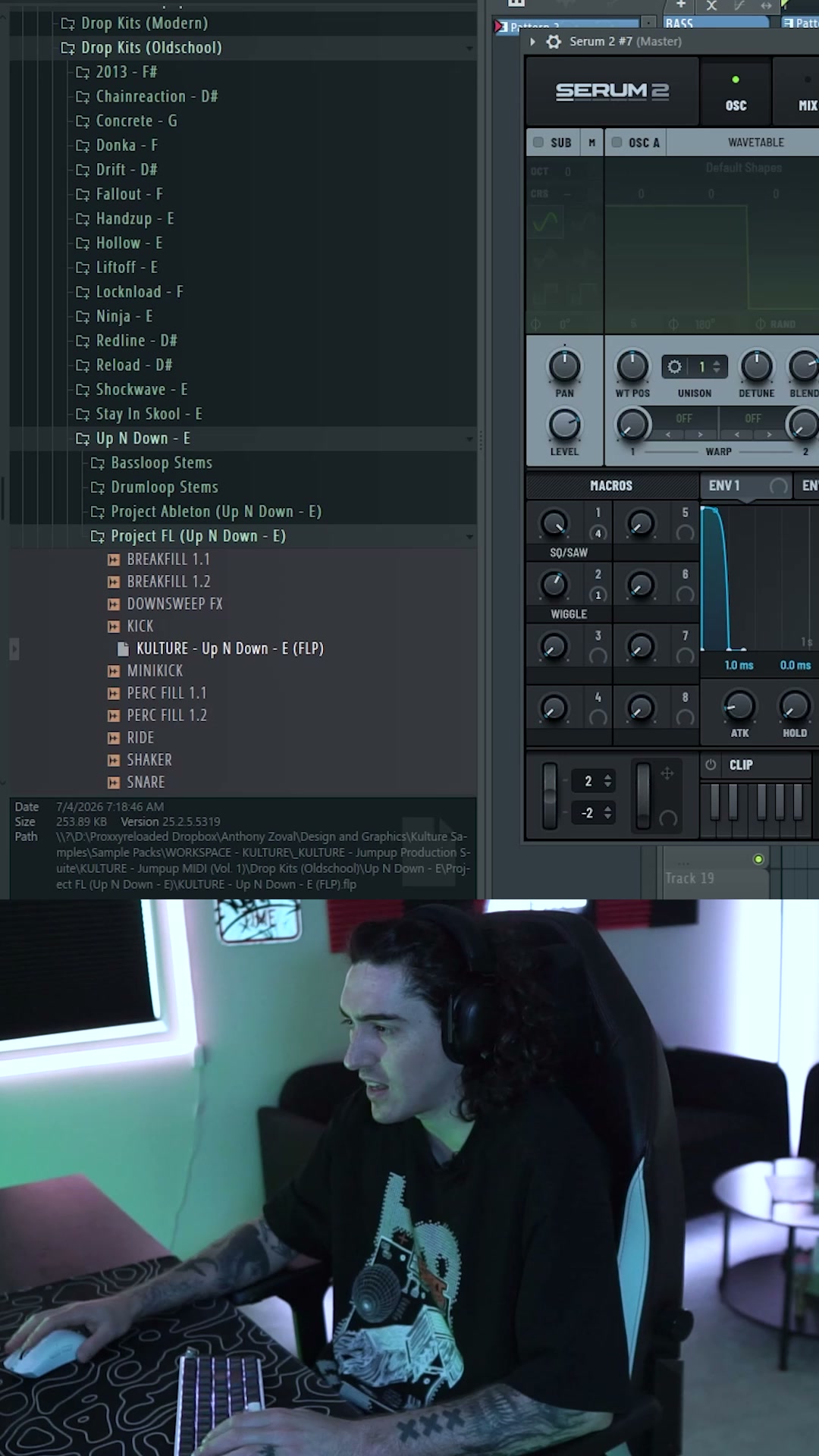This screenshot has height=1456, width=819.
Task: Click the move arrows icon beside the mod wheel
Action: [667, 773]
